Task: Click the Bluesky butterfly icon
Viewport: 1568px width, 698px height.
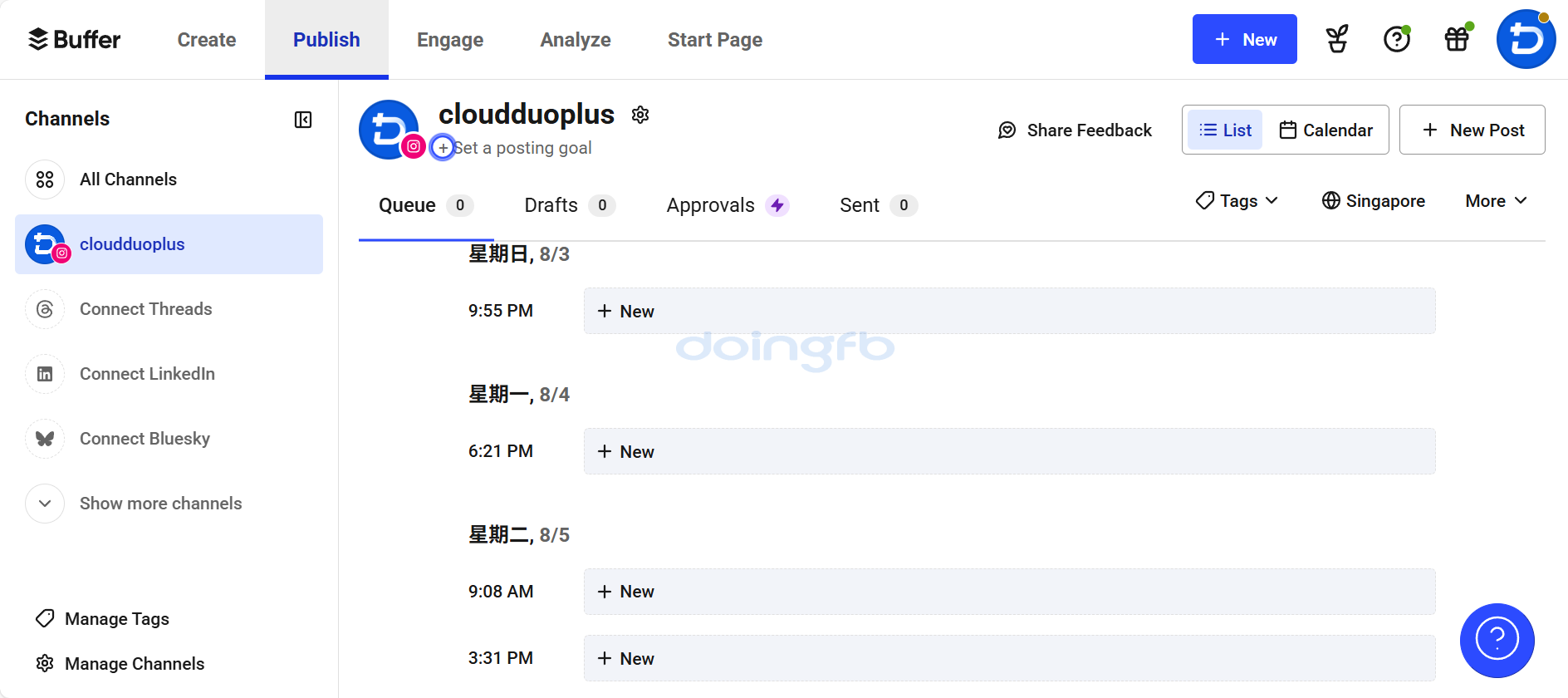Action: coord(45,439)
